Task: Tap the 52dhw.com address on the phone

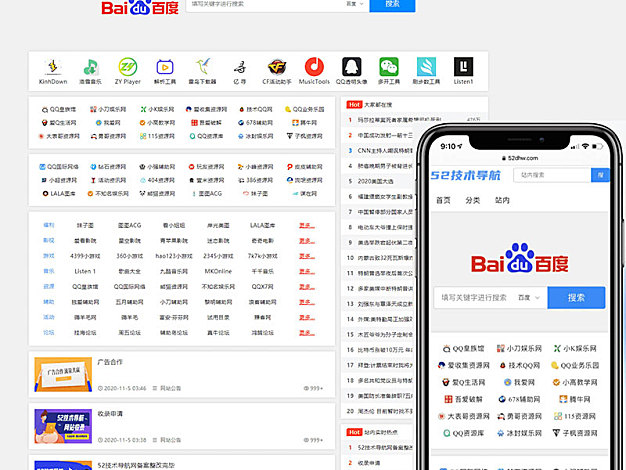Action: (519, 158)
